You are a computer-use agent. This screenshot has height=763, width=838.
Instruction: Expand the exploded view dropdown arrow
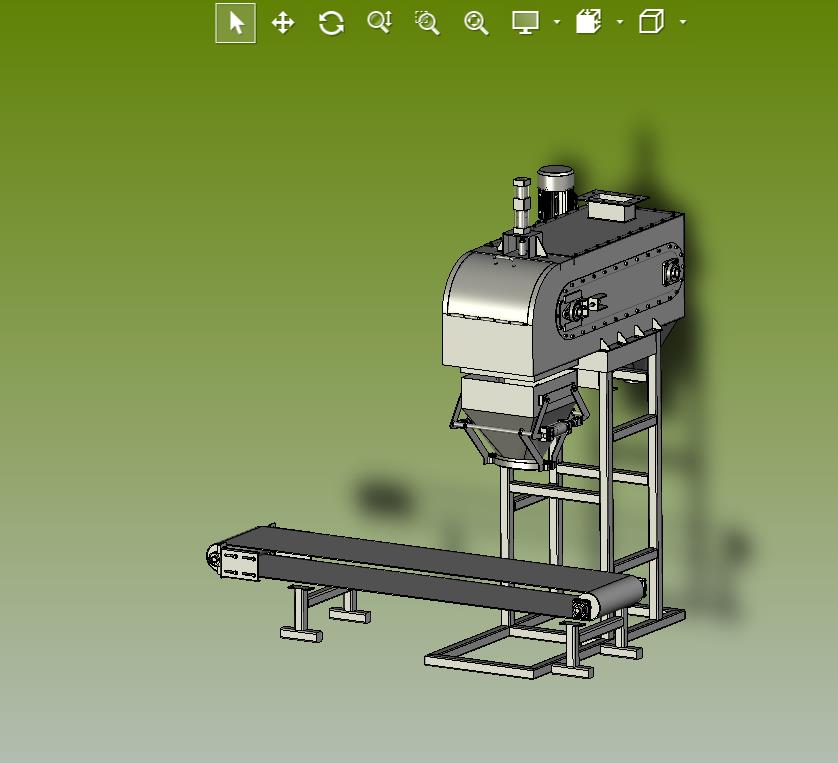(x=620, y=22)
